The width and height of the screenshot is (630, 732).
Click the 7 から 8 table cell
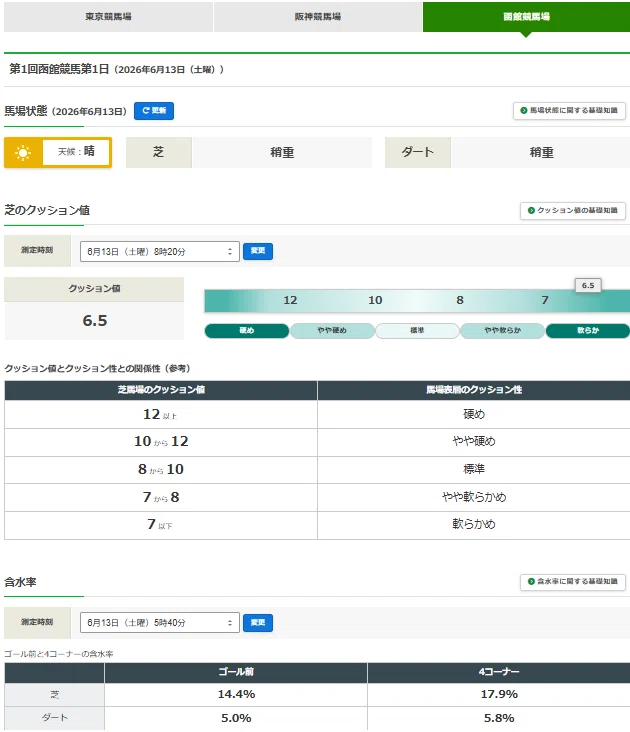(x=161, y=498)
